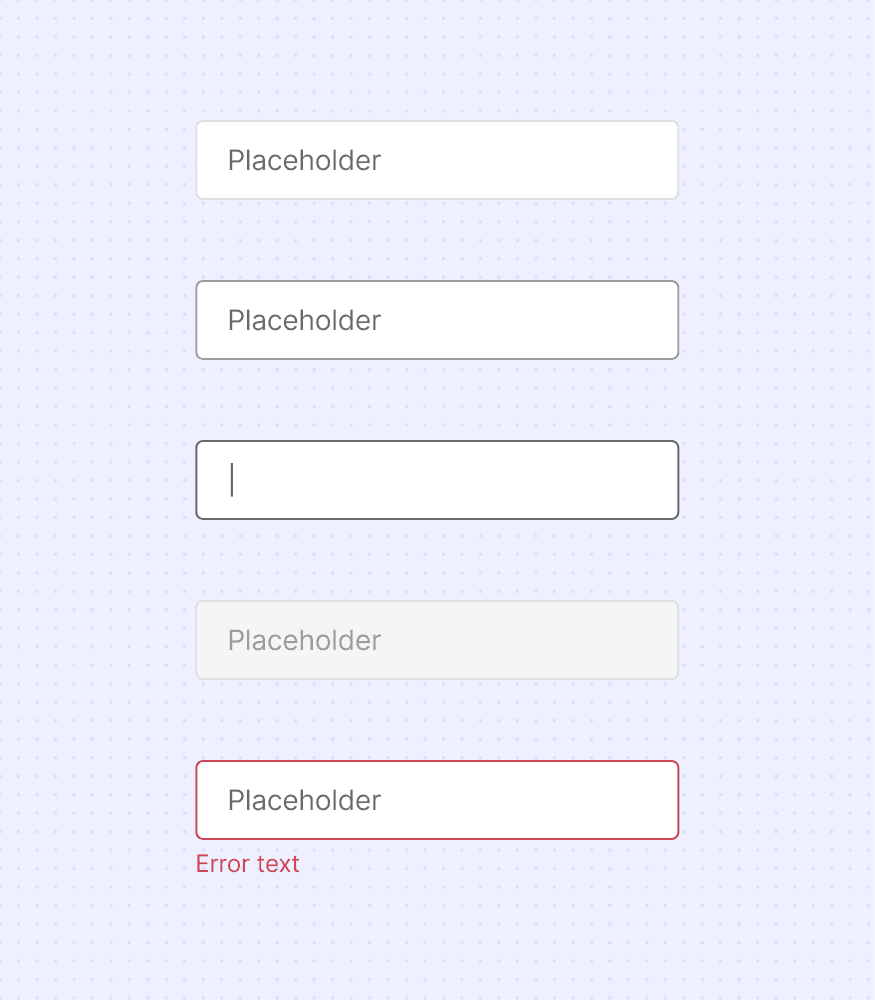Click dotted canvas area below the Error text
Image resolution: width=875 pixels, height=1000 pixels.
(437, 938)
